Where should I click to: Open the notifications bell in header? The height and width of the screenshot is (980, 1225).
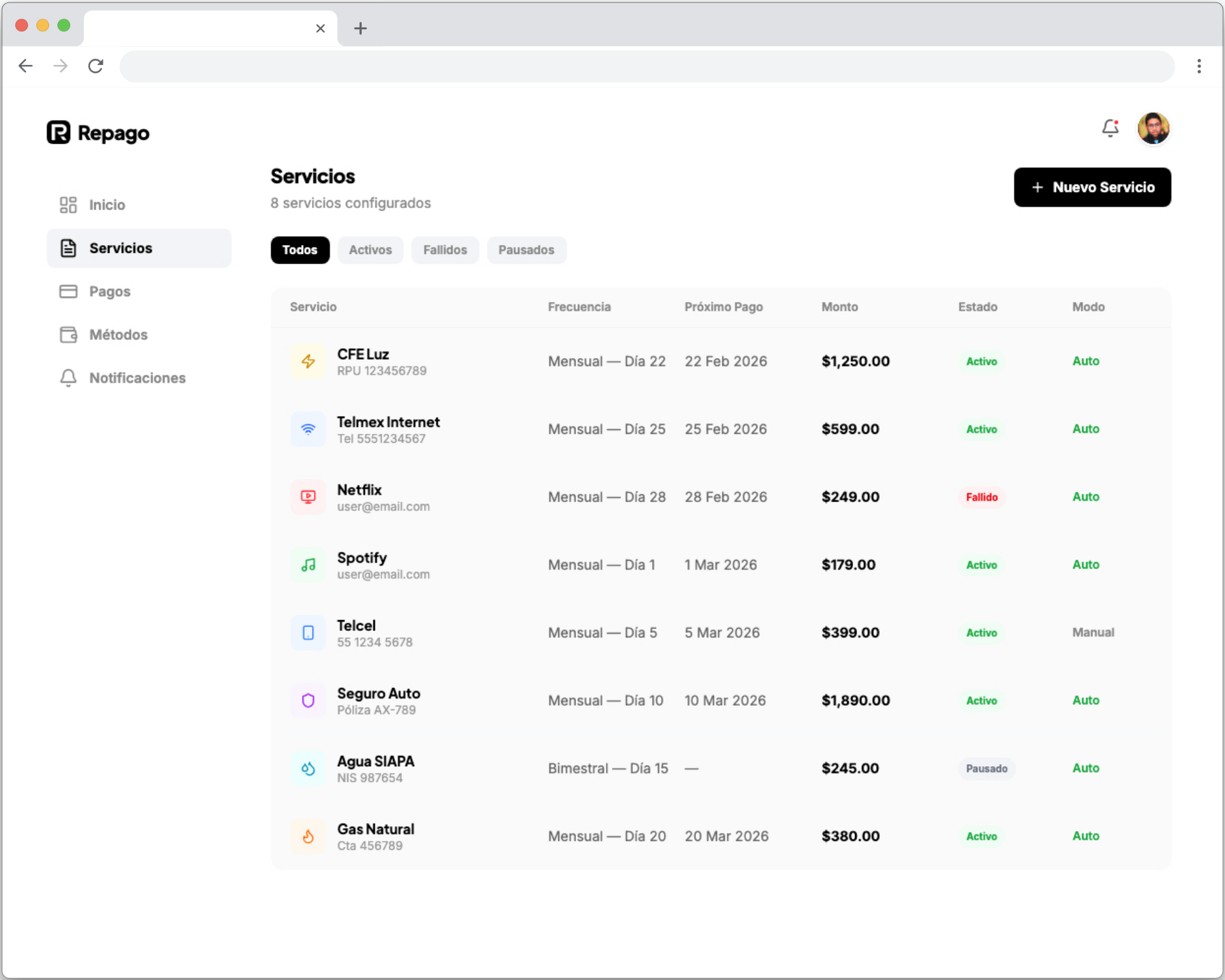[1110, 128]
